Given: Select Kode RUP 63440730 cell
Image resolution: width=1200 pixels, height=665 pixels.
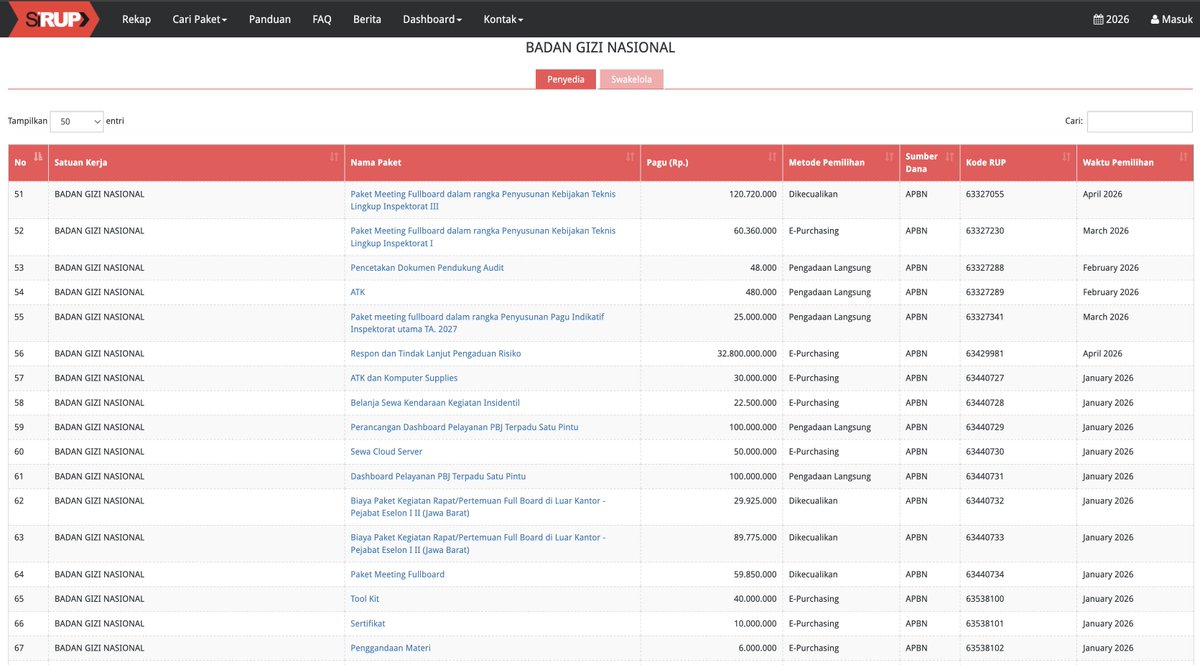Looking at the screenshot, I should tap(985, 452).
